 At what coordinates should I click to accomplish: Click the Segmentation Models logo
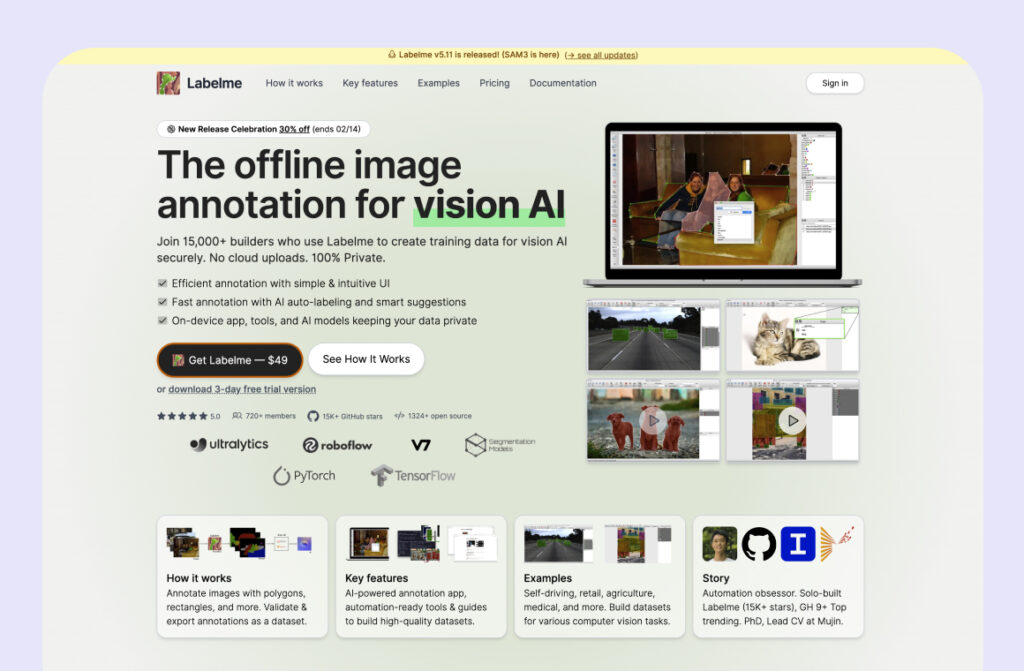click(500, 445)
